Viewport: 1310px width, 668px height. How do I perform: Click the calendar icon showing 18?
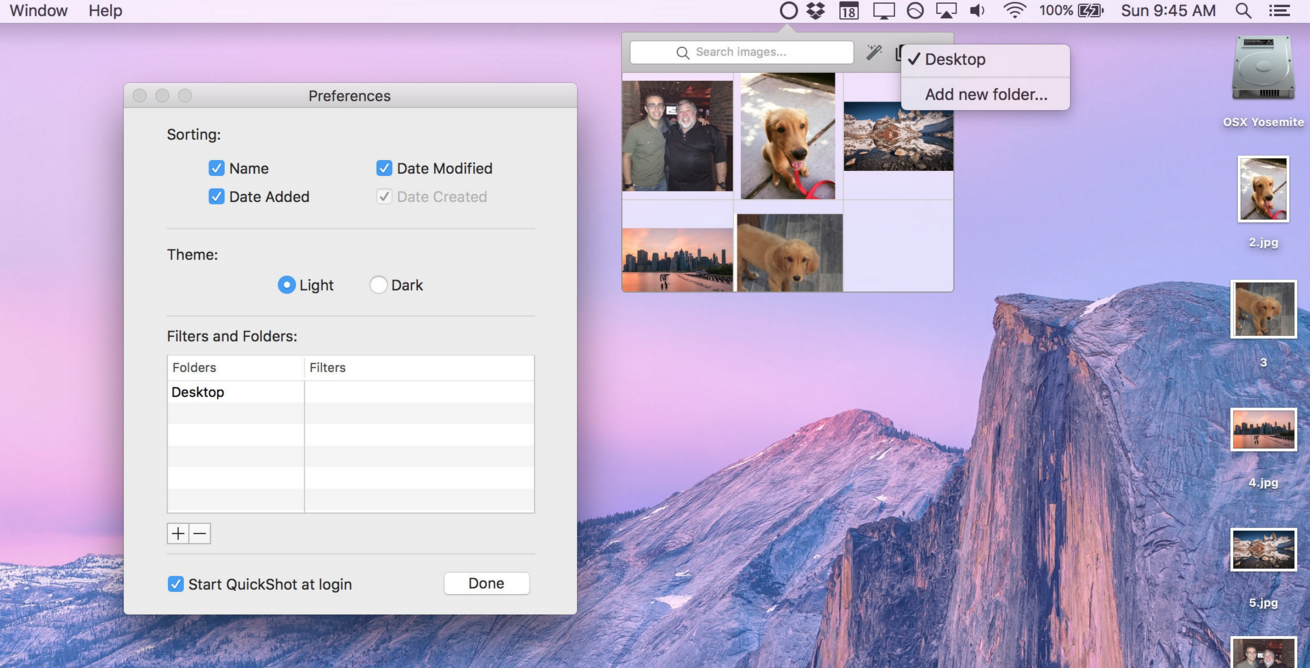[848, 11]
